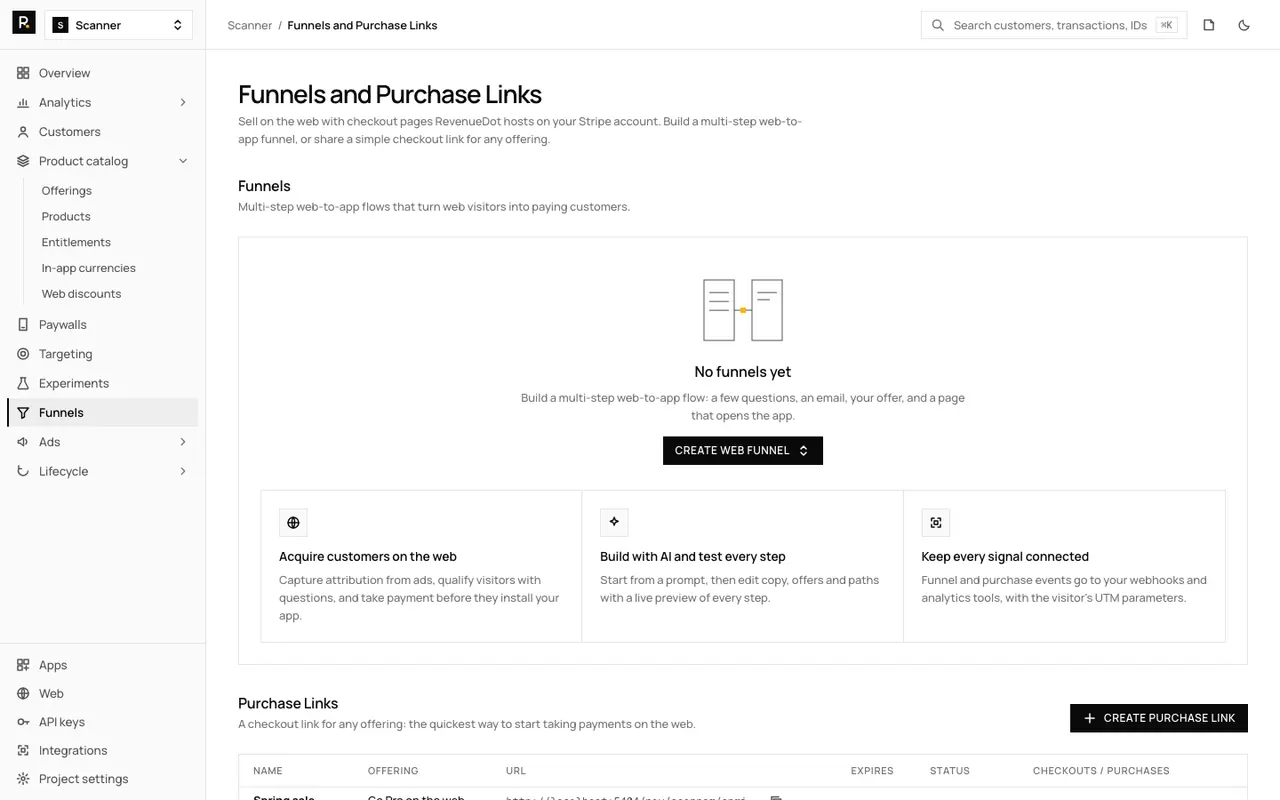The image size is (1280, 800).
Task: Select Products under Product catalog
Action: tap(66, 217)
